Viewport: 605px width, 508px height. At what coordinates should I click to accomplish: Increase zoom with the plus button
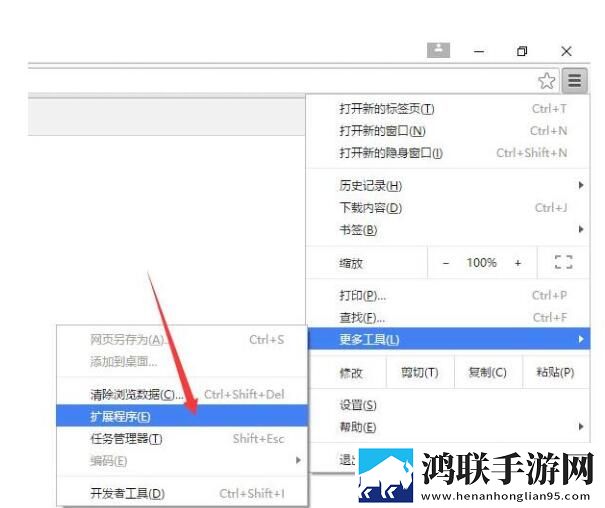[518, 263]
